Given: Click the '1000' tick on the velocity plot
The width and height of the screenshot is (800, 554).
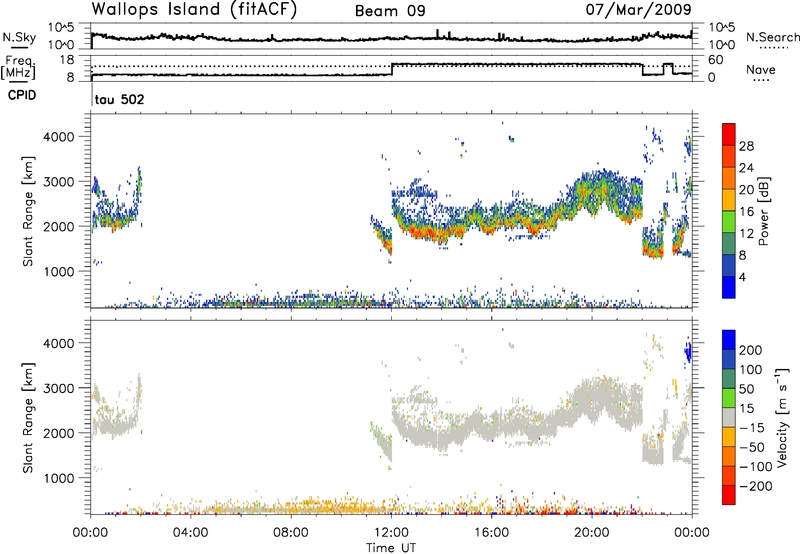Looking at the screenshot, I should pyautogui.click(x=59, y=478).
